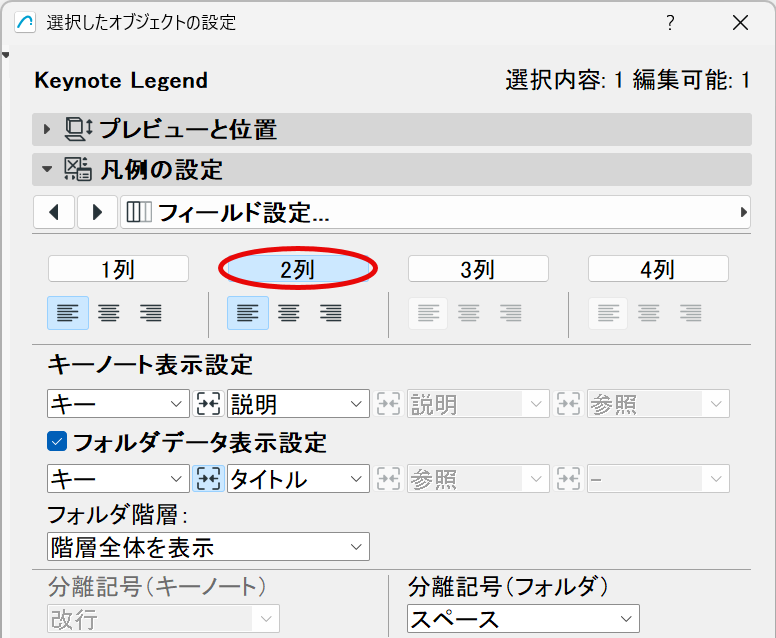
Task: Select the 3列 column button
Action: (478, 269)
